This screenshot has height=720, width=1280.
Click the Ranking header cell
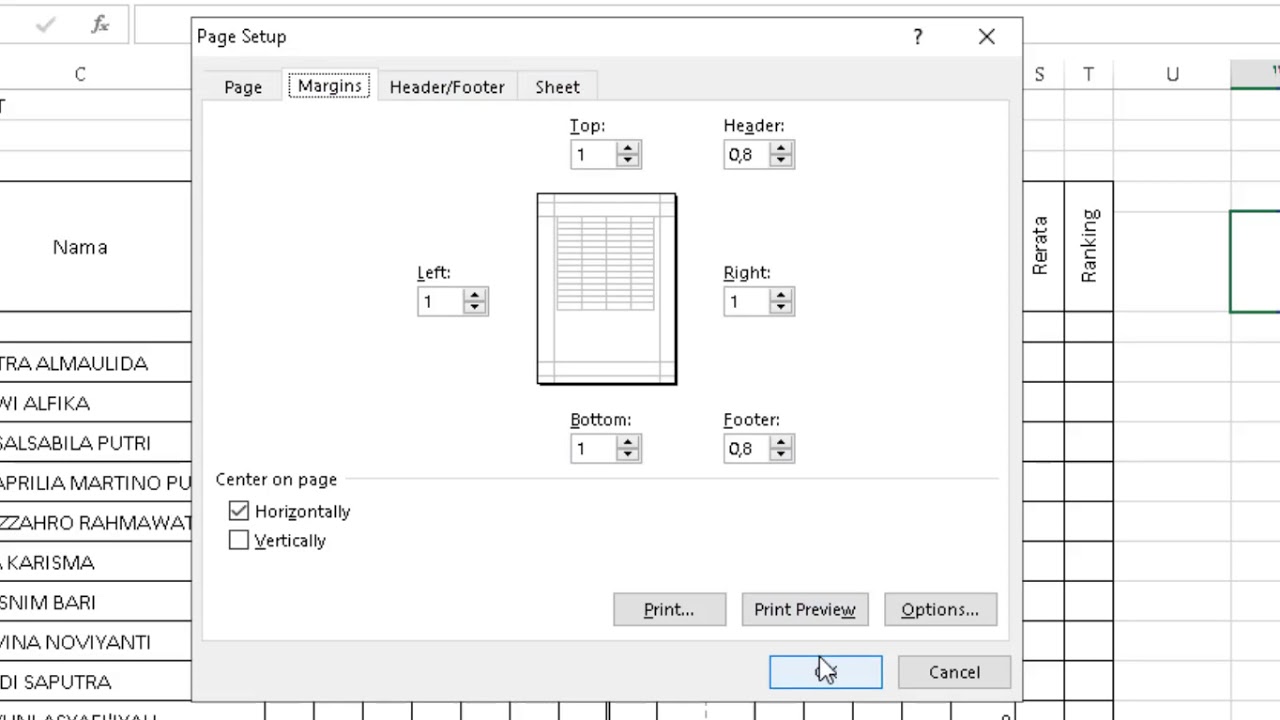[x=1089, y=247]
